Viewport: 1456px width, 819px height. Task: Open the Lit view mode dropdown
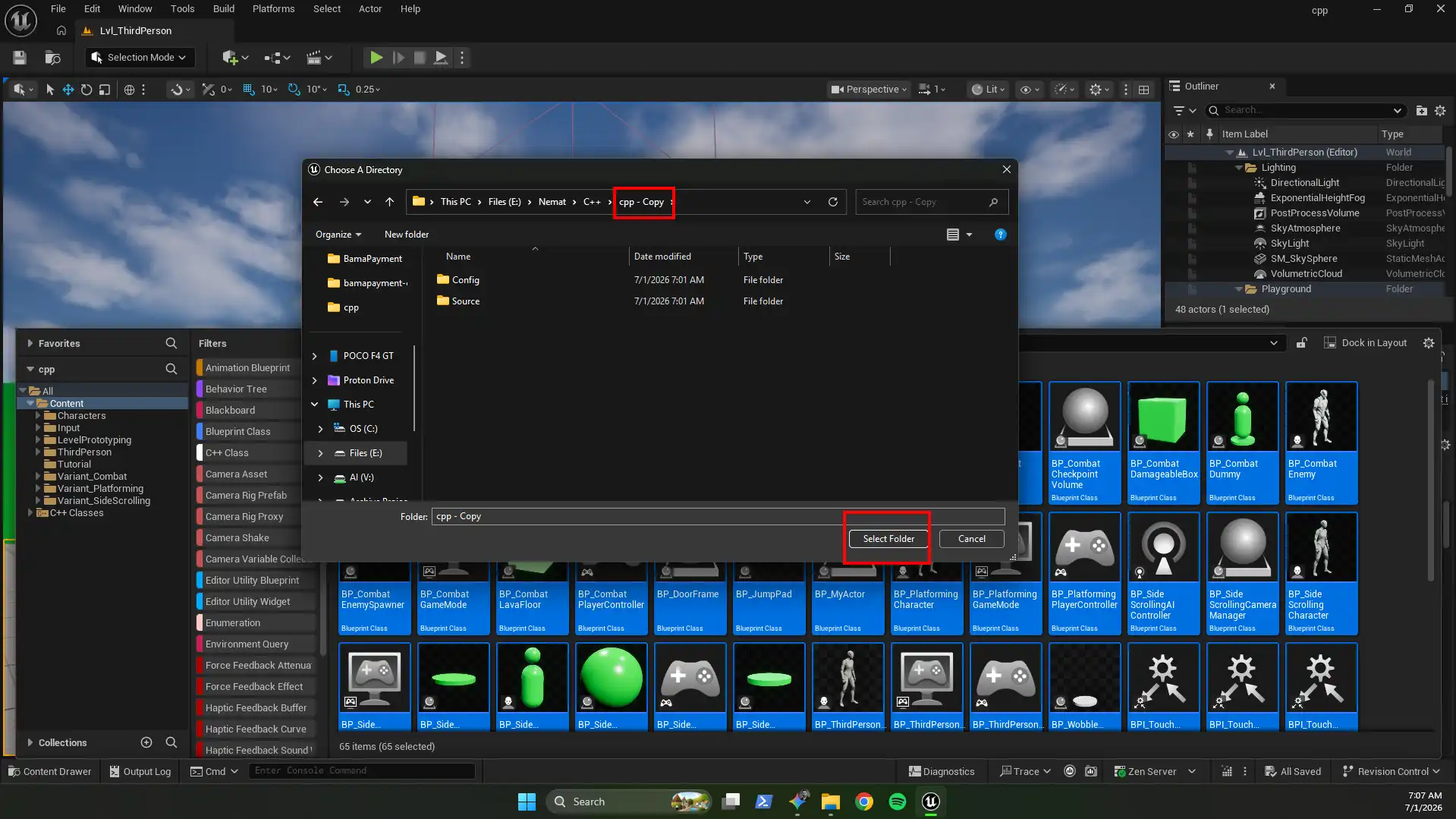click(988, 90)
